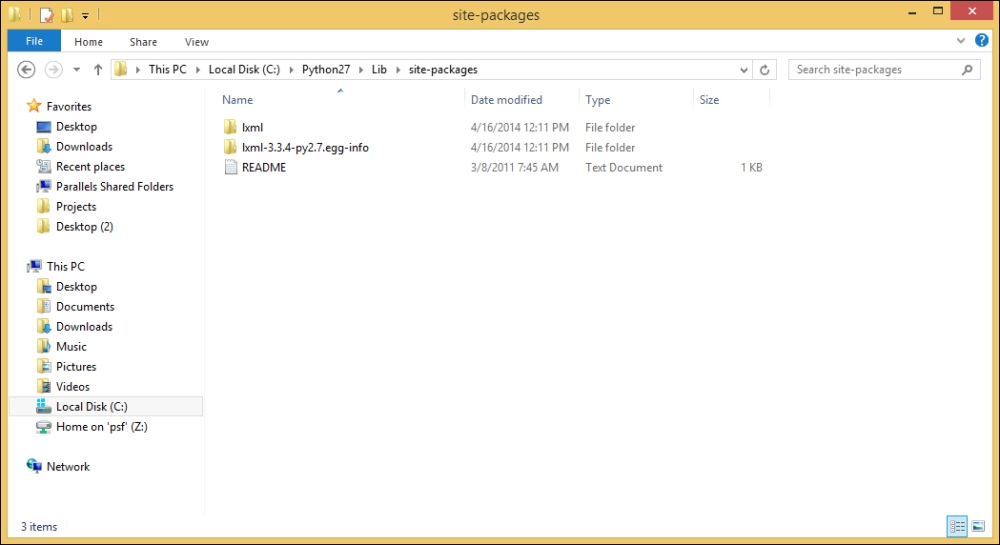Screen dimensions: 1000x545
Task: Click the Local Disk (C:) drive icon
Action: (43, 406)
